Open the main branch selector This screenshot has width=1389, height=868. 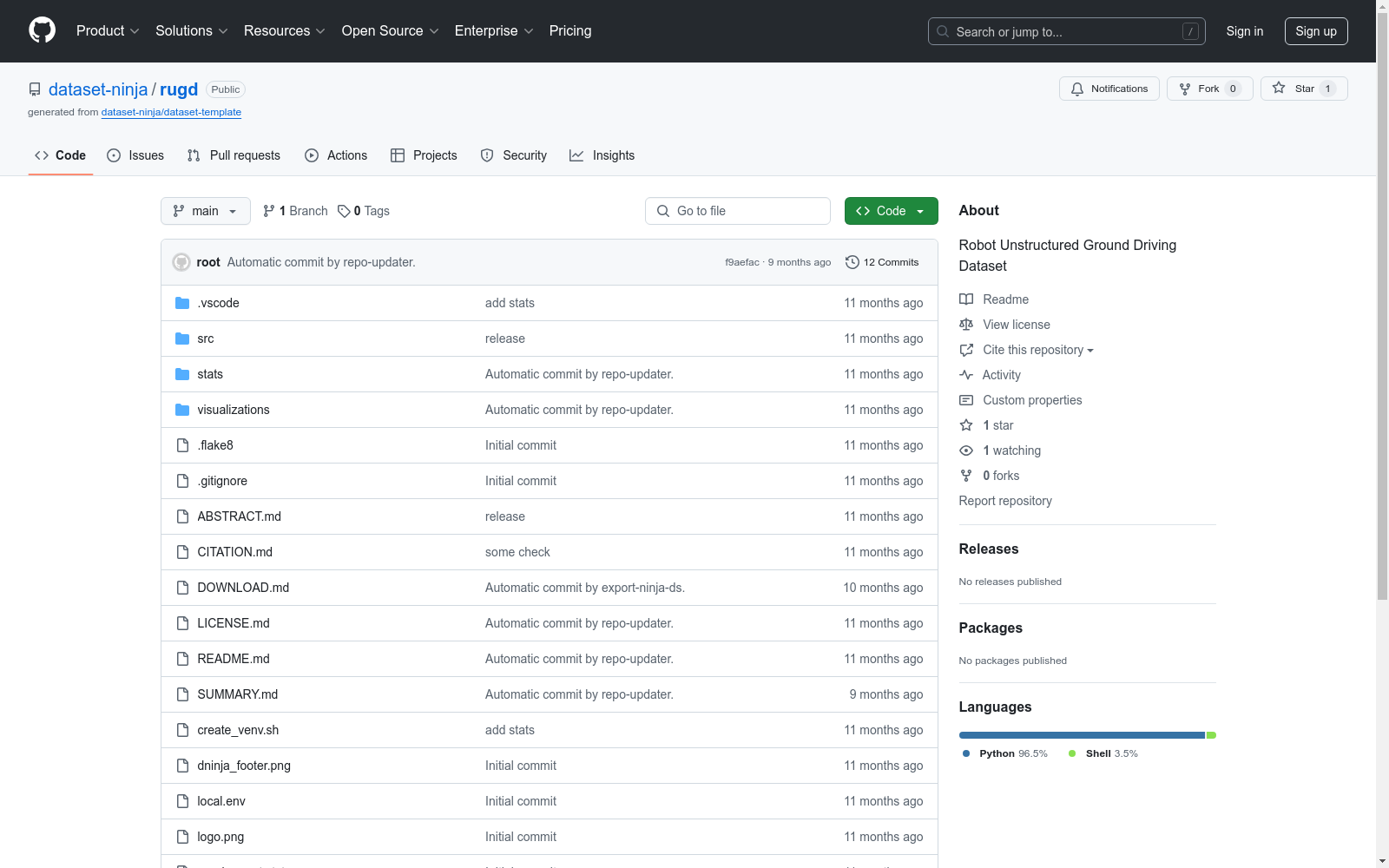click(206, 211)
